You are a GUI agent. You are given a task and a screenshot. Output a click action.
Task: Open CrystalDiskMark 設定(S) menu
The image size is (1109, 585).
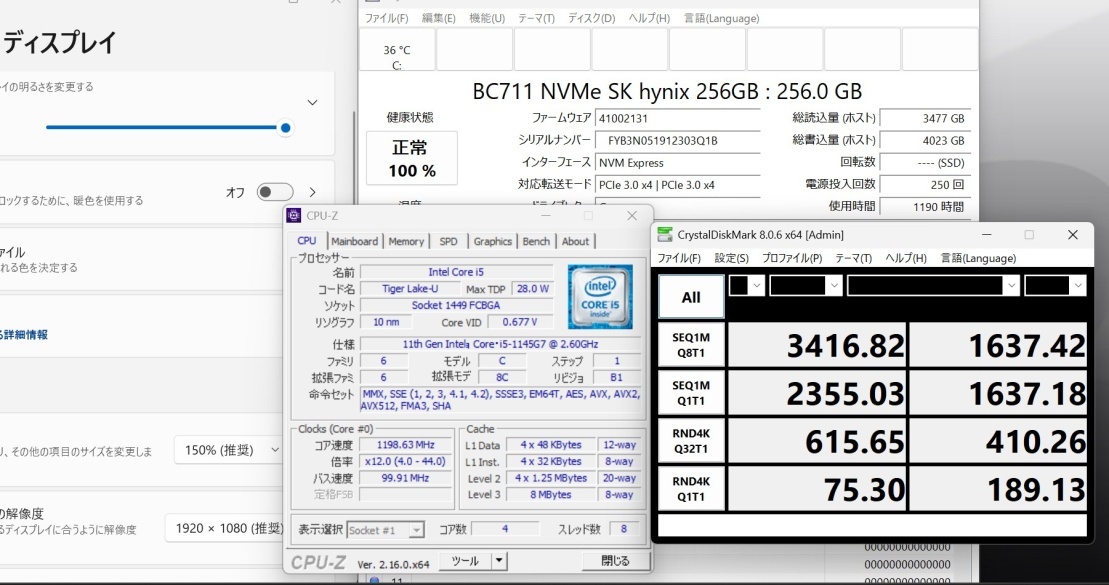731,258
